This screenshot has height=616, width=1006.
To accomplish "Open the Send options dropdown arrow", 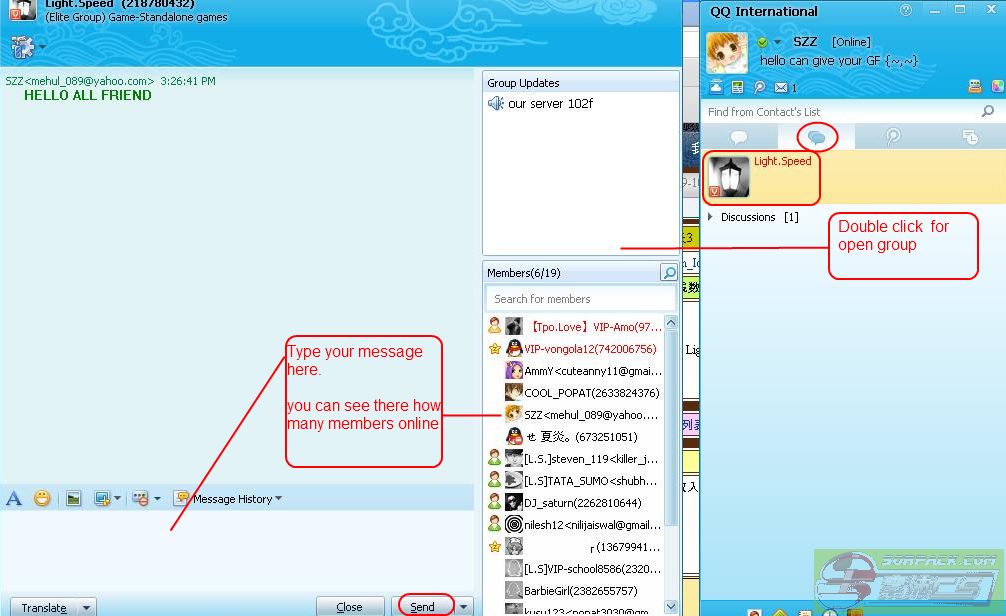I will point(463,606).
